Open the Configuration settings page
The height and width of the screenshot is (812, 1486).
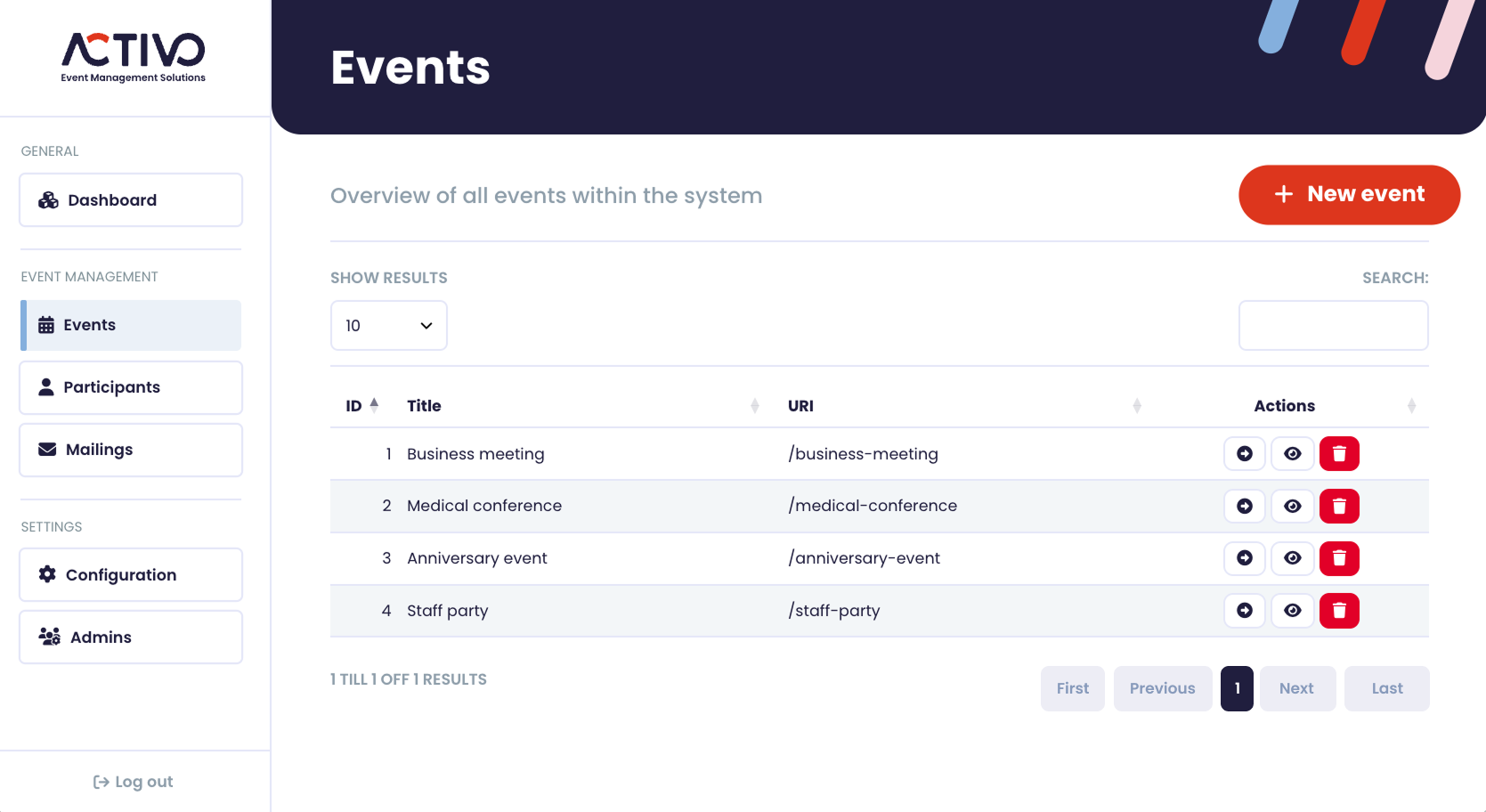pyautogui.click(x=131, y=575)
